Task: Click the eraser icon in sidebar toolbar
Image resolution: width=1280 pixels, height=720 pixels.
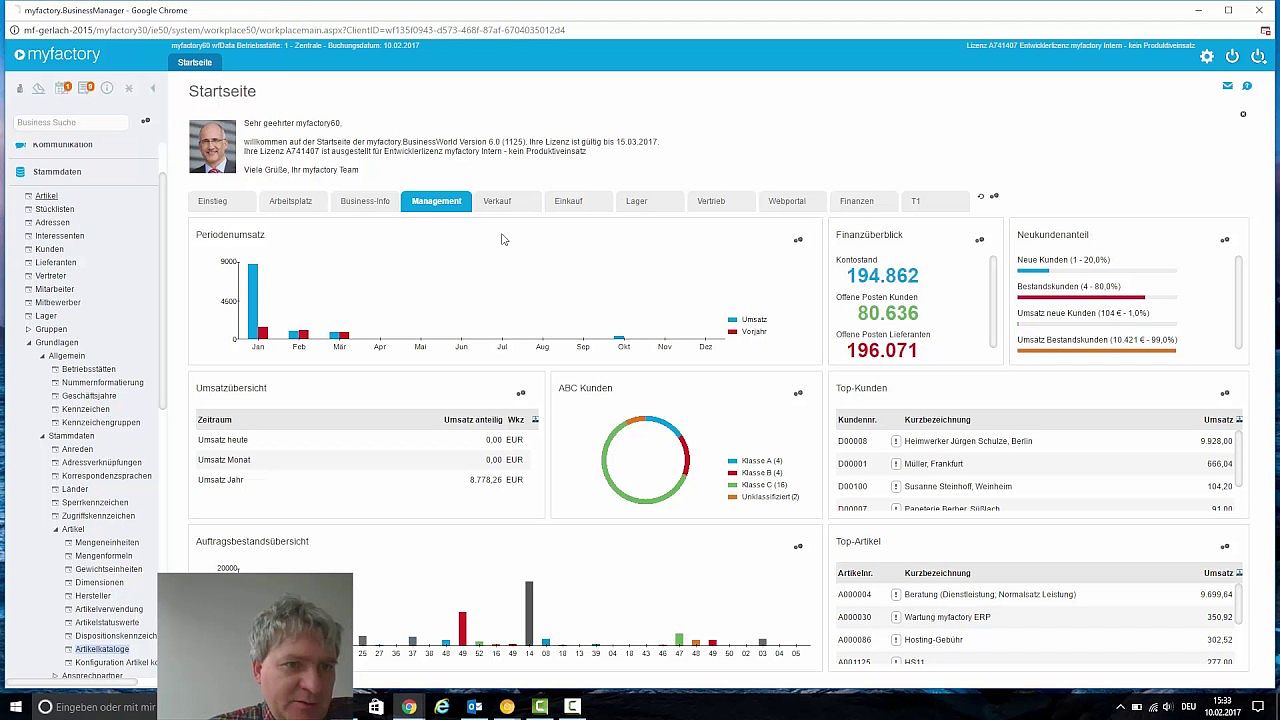Action: click(39, 88)
